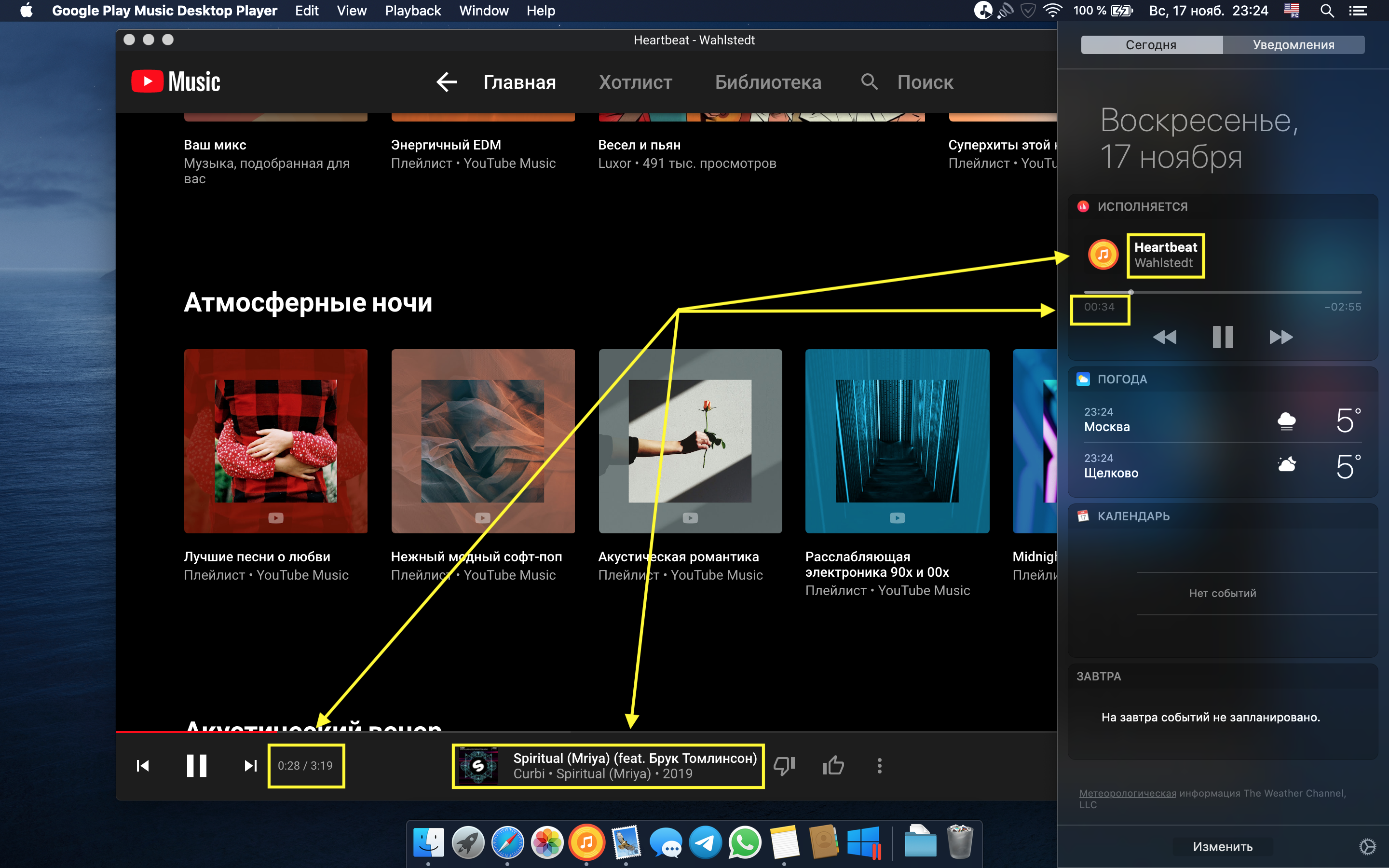Click the Изменить button in Notification Center

click(x=1223, y=846)
